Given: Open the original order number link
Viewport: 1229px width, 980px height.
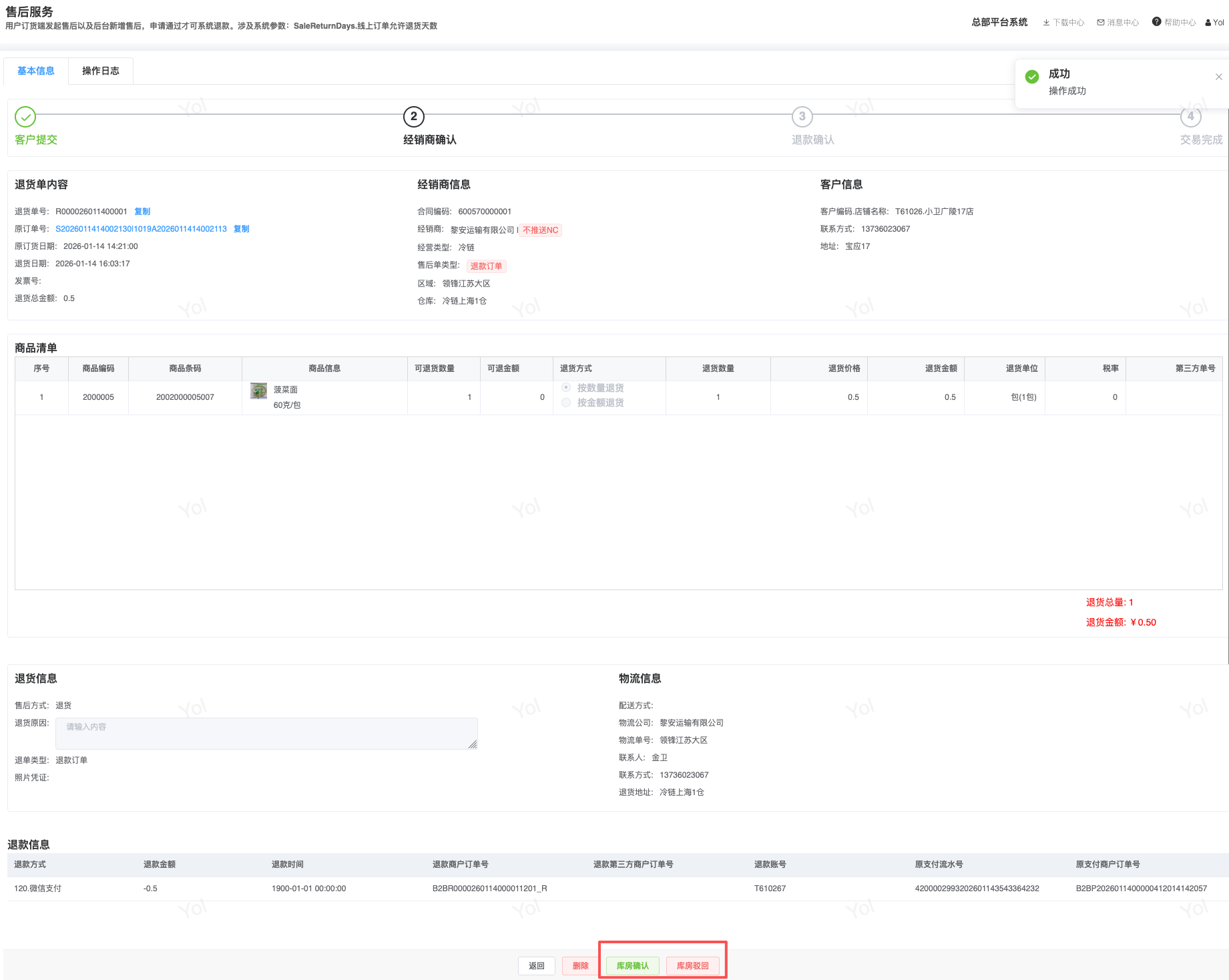Looking at the screenshot, I should 141,229.
